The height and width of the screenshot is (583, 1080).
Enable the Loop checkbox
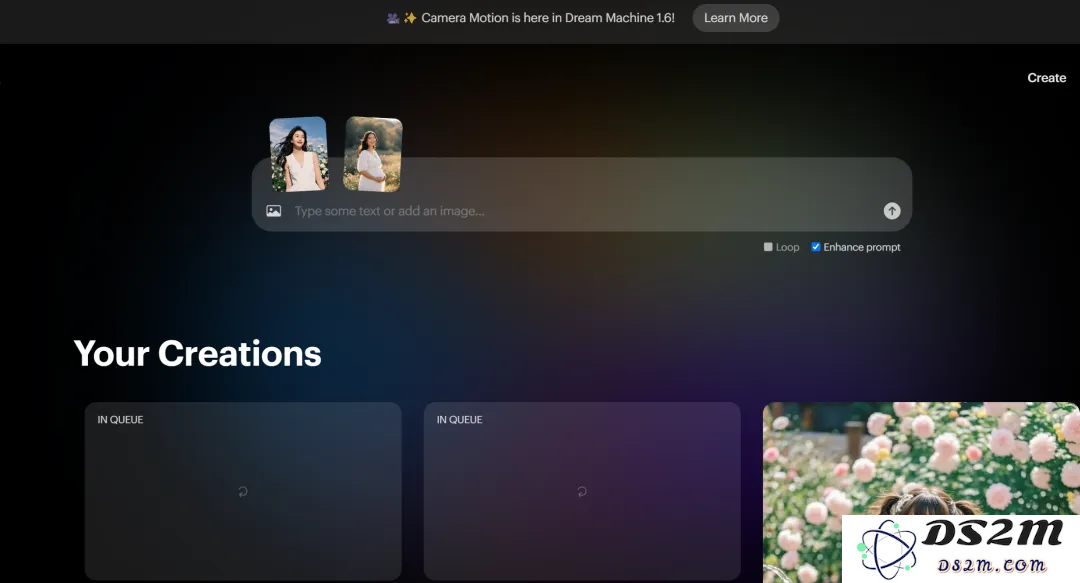768,247
